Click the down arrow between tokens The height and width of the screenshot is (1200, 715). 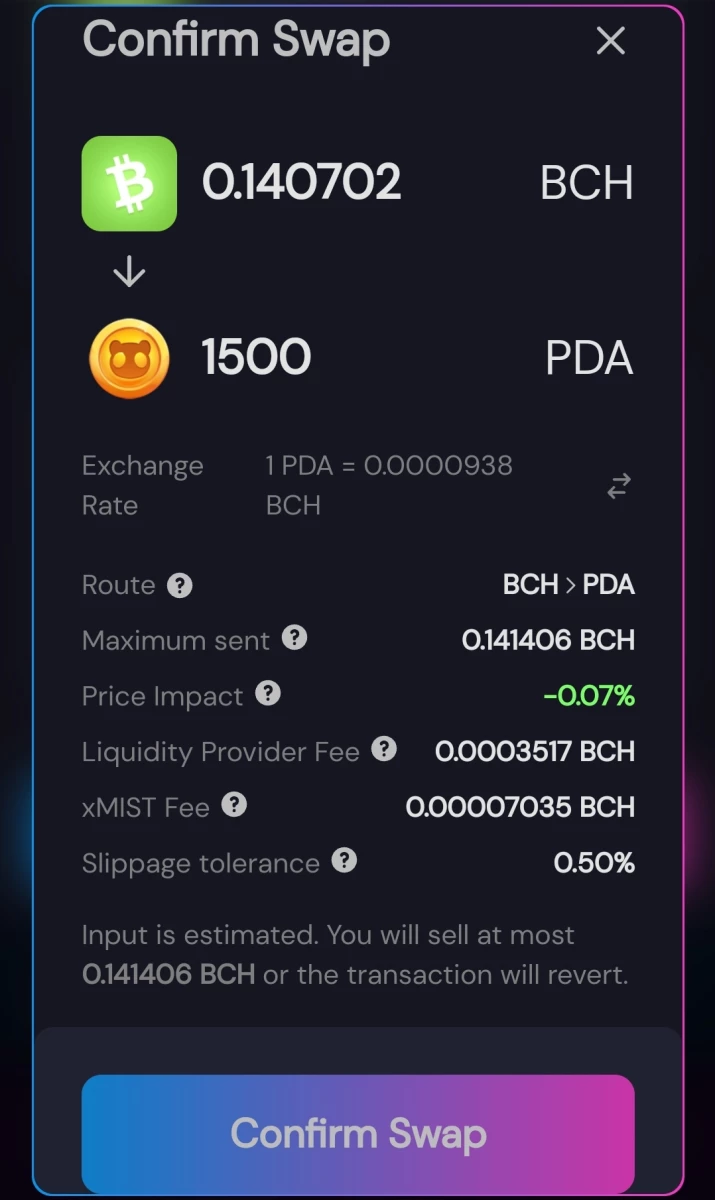(x=129, y=272)
